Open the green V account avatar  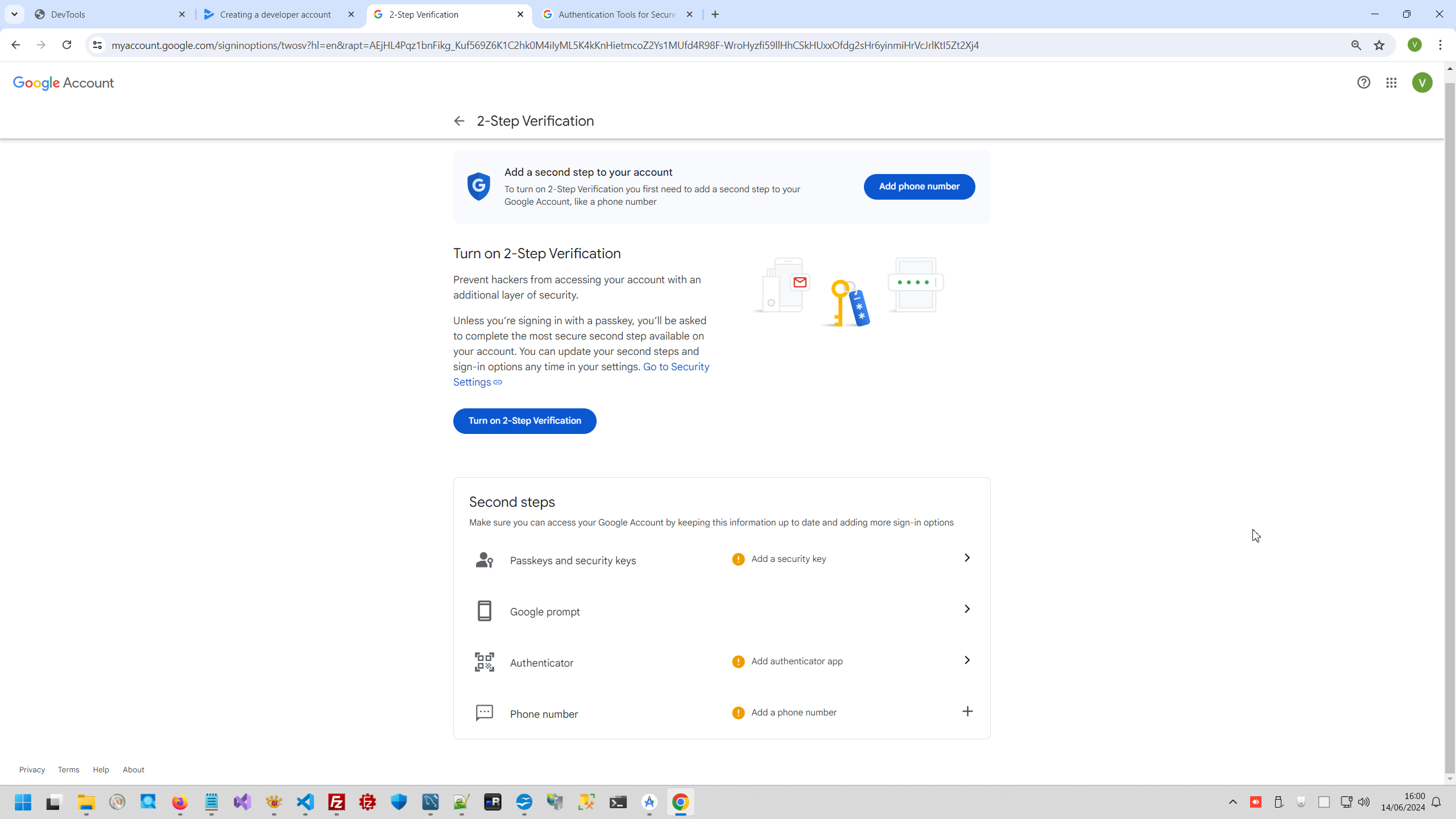(1422, 83)
